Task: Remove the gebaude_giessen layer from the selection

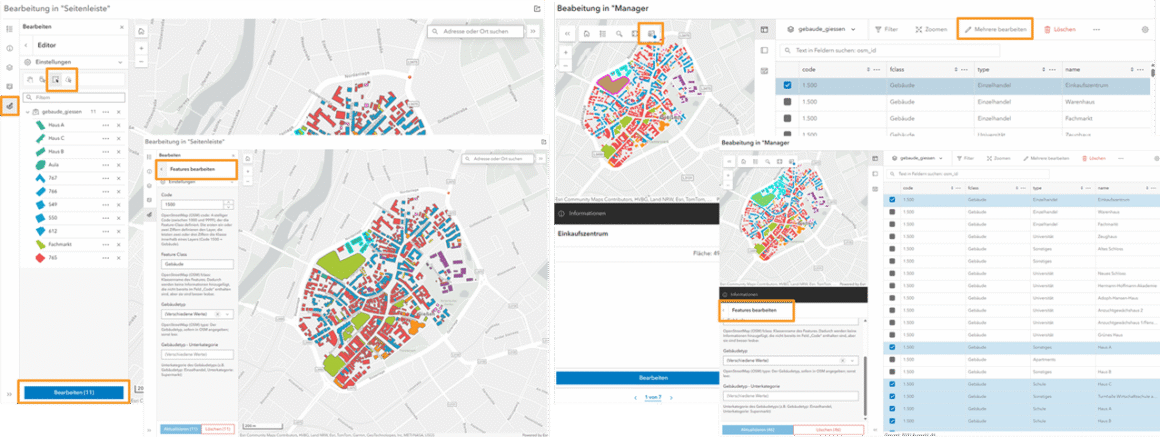Action: point(118,112)
